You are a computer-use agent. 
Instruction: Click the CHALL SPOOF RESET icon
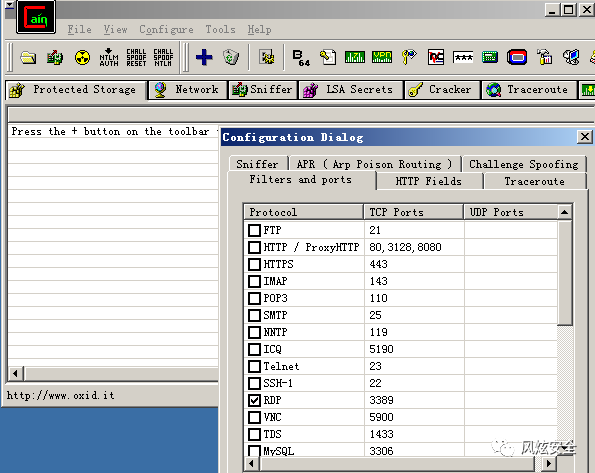pyautogui.click(x=136, y=58)
